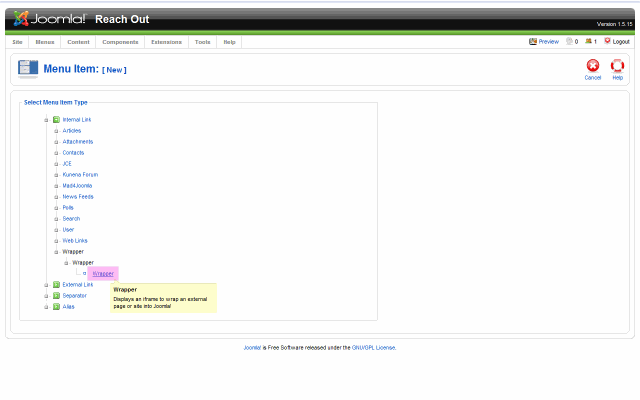Select the Web Links tree item
The width and height of the screenshot is (640, 400).
coord(75,241)
